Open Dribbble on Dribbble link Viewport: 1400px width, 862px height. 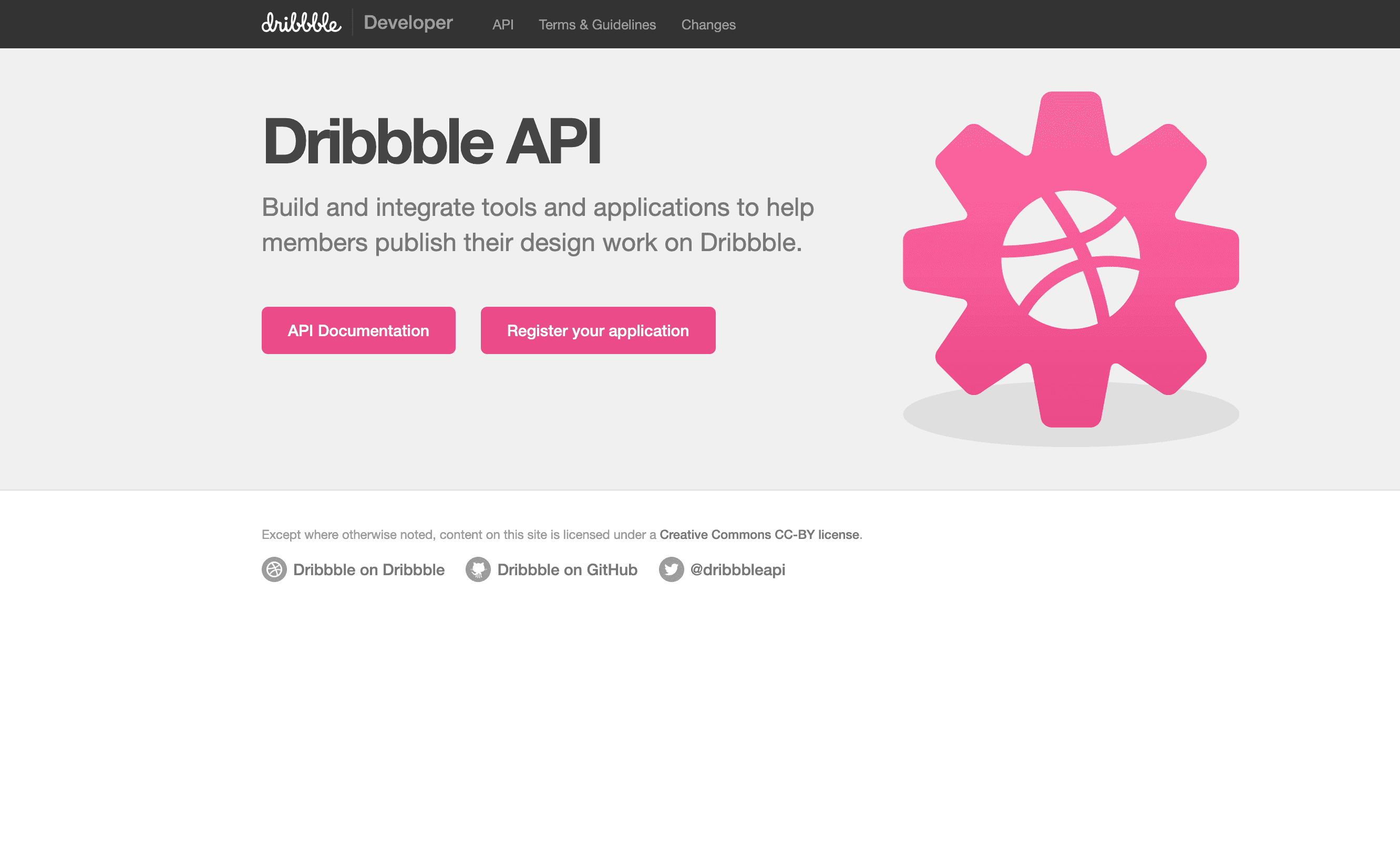[x=368, y=569]
